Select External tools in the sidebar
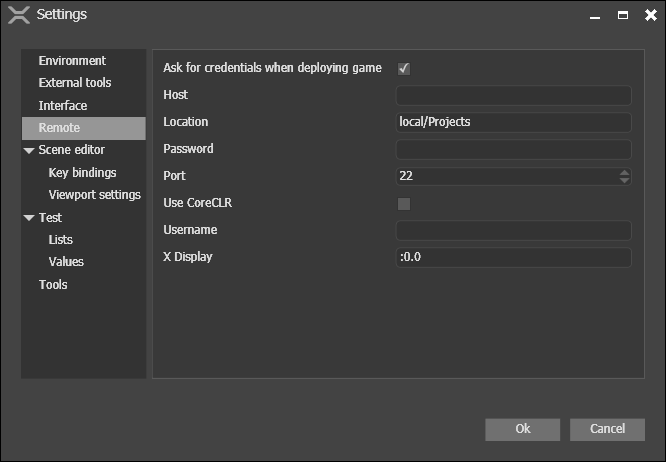Image resolution: width=666 pixels, height=462 pixels. [x=75, y=83]
